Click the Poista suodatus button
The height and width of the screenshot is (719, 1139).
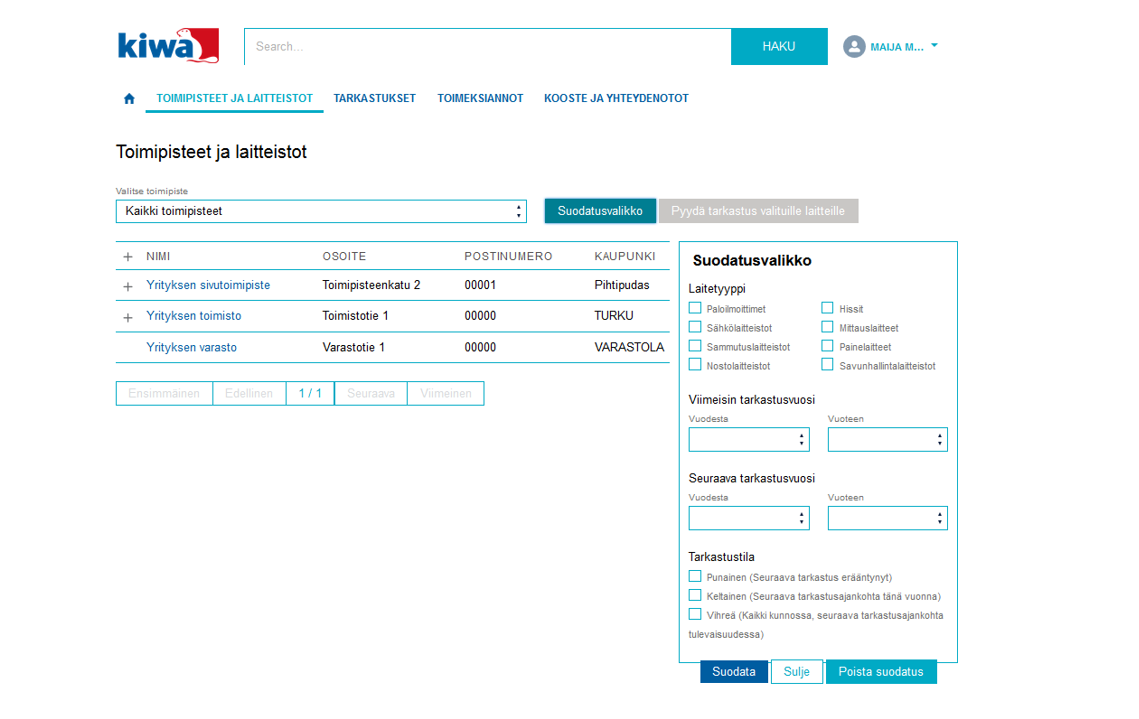pos(881,672)
